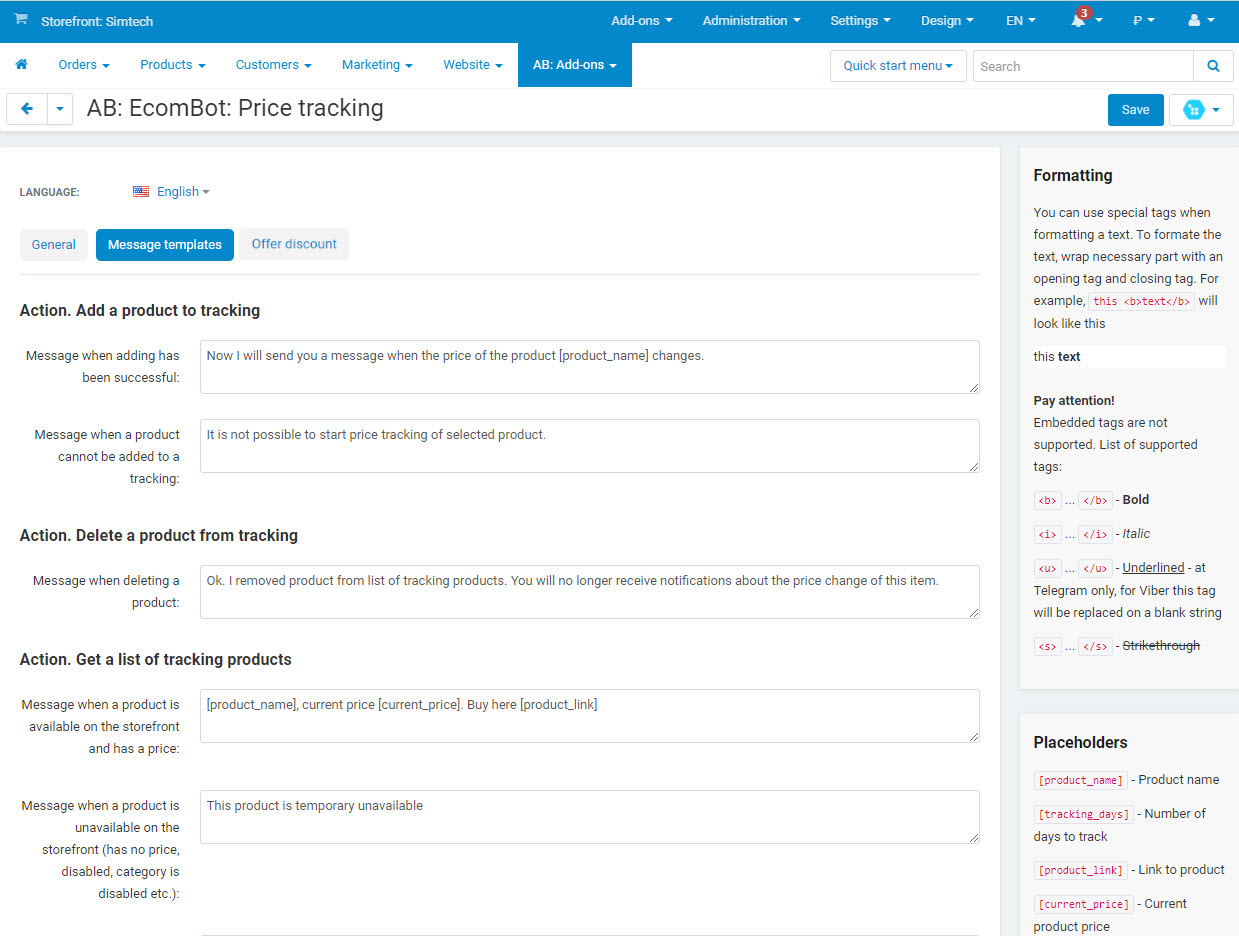Click inside the Search field
This screenshot has height=936, width=1239.
pyautogui.click(x=1082, y=65)
